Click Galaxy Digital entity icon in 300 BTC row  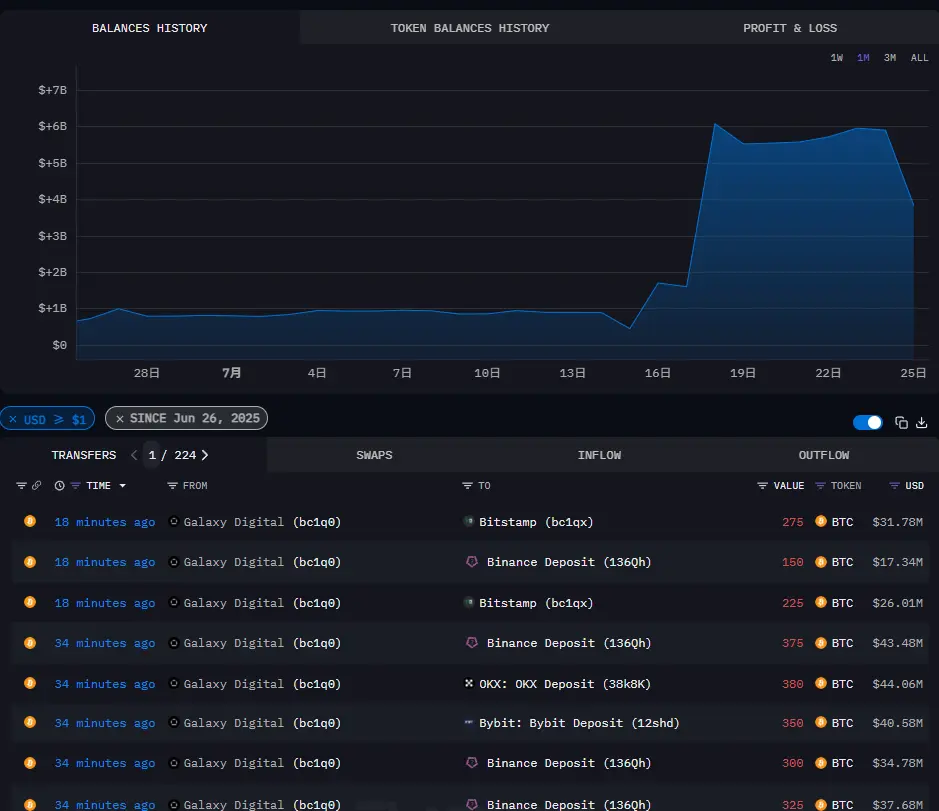[174, 762]
